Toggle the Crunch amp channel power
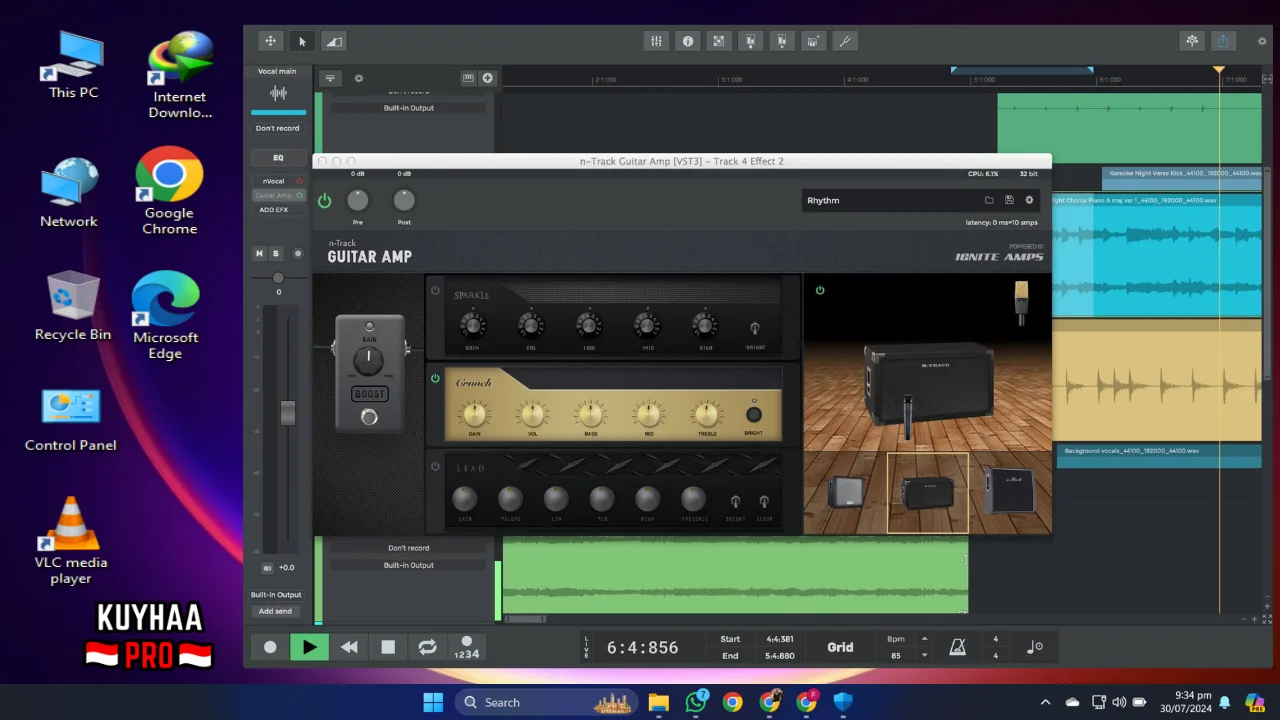 435,379
